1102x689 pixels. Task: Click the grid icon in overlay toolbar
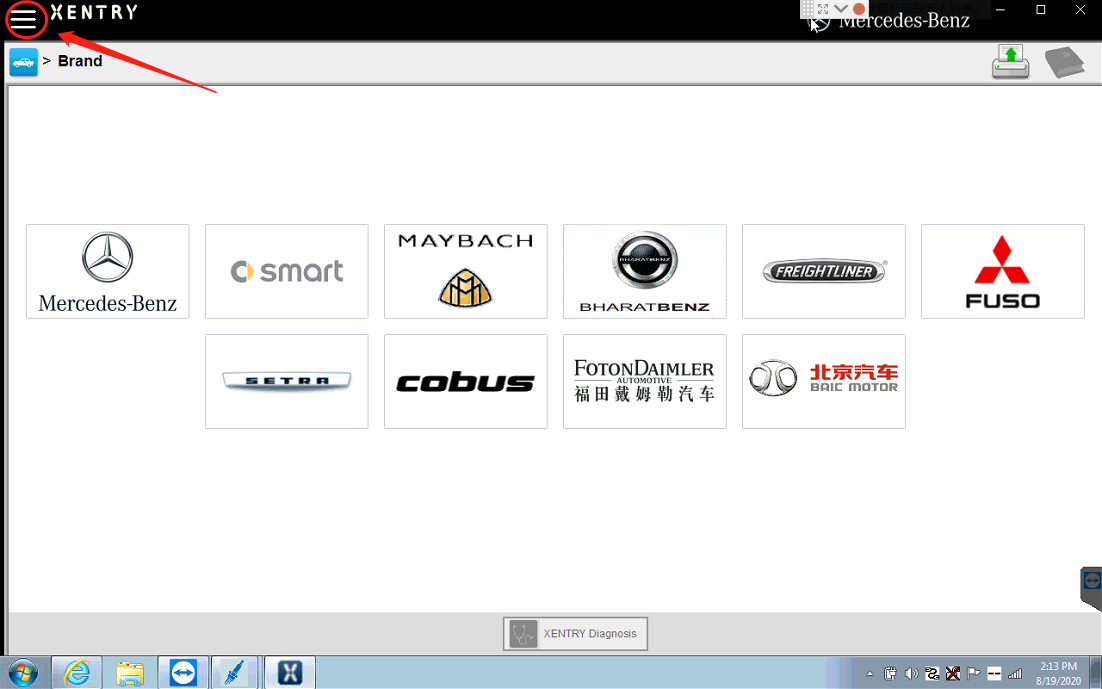[x=808, y=8]
